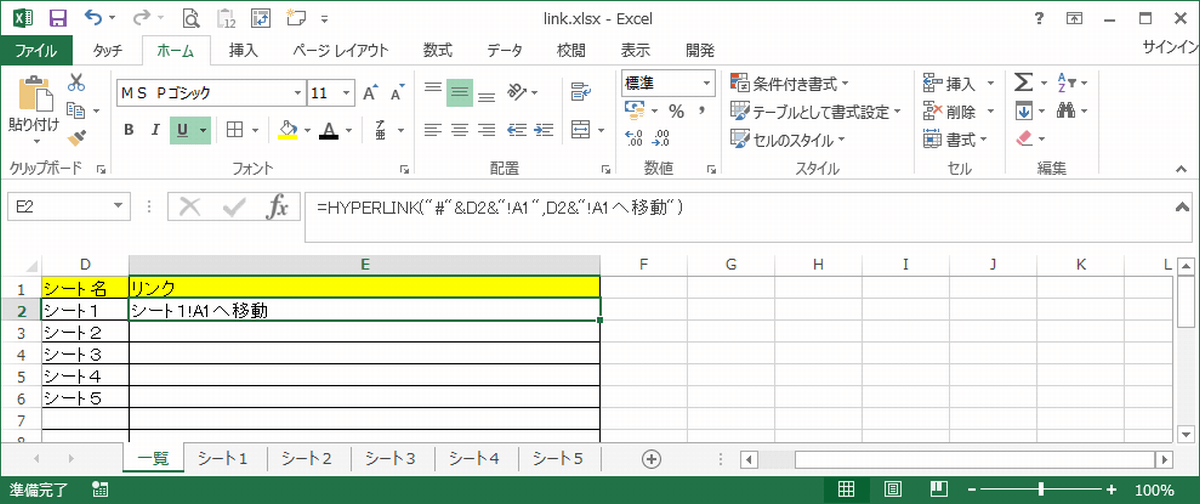This screenshot has height=504, width=1200.
Task: Click the Find & Select binoculars icon
Action: 1066,110
